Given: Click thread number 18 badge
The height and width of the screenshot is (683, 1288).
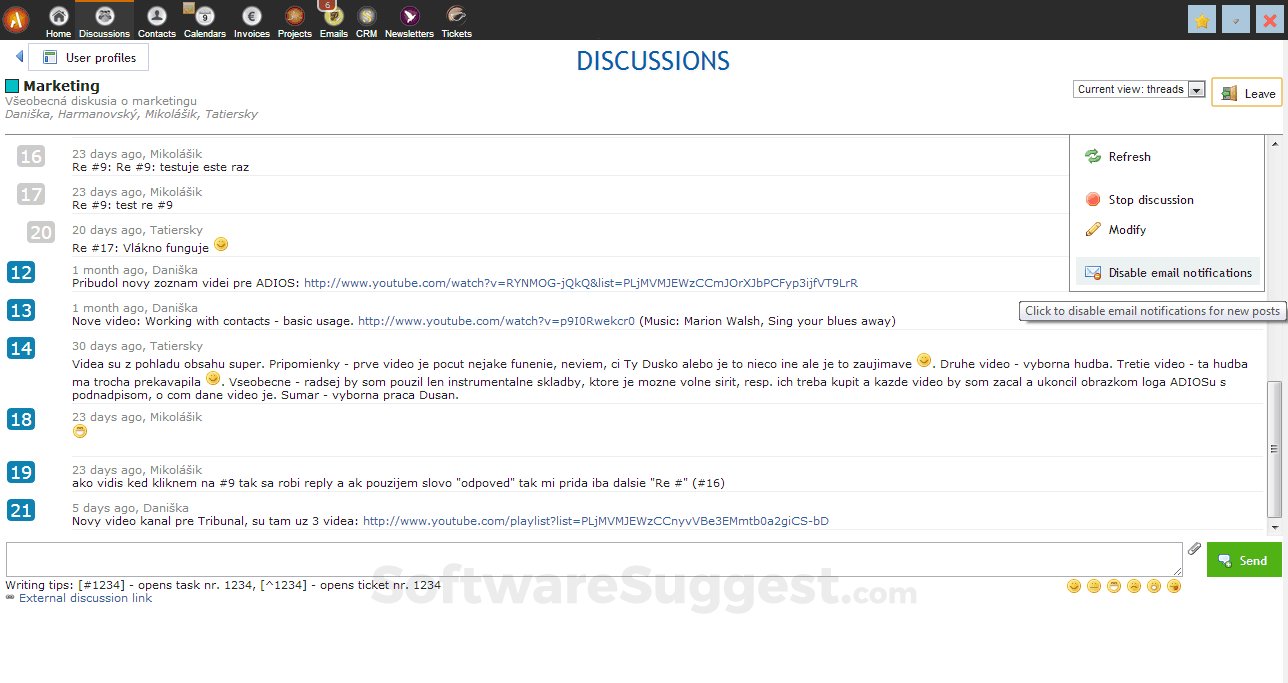Looking at the screenshot, I should coord(21,419).
